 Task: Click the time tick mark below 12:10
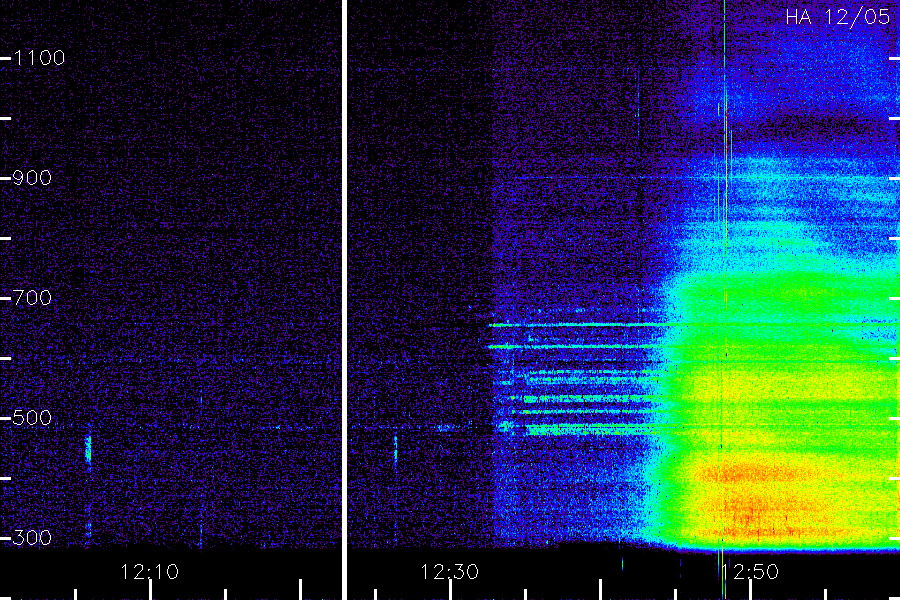pos(150,590)
